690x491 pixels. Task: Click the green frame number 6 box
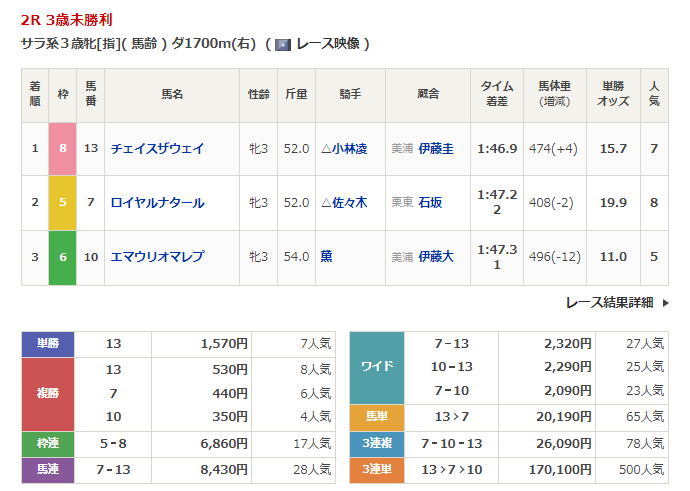63,257
